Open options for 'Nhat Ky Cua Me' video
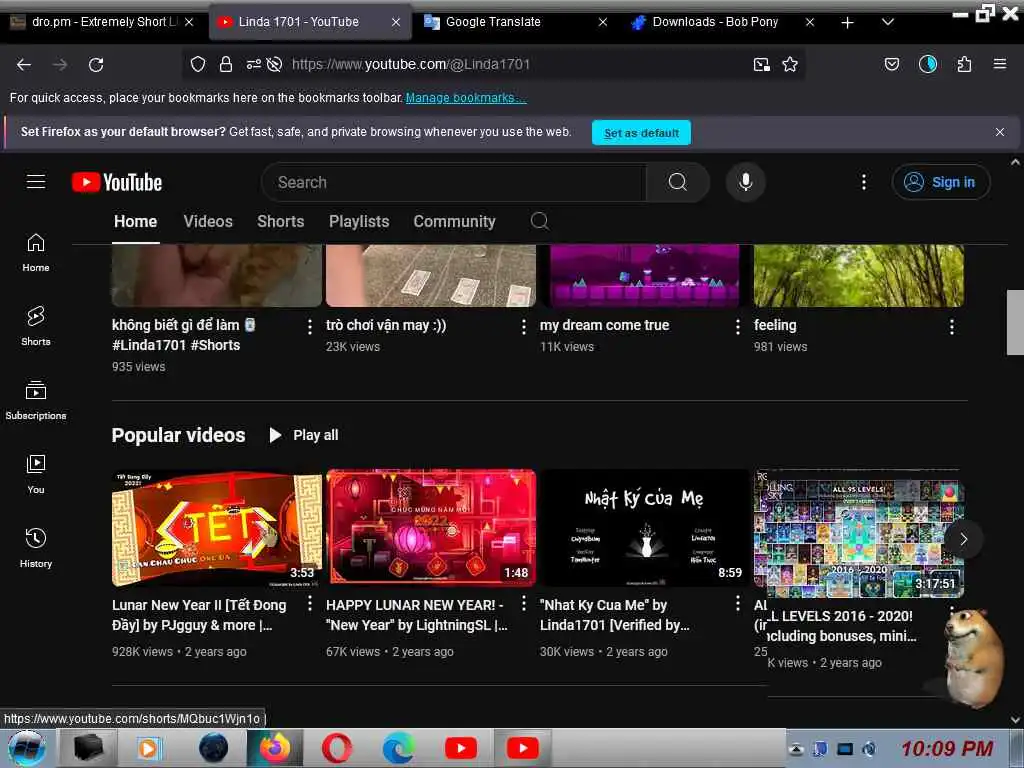 pyautogui.click(x=738, y=603)
